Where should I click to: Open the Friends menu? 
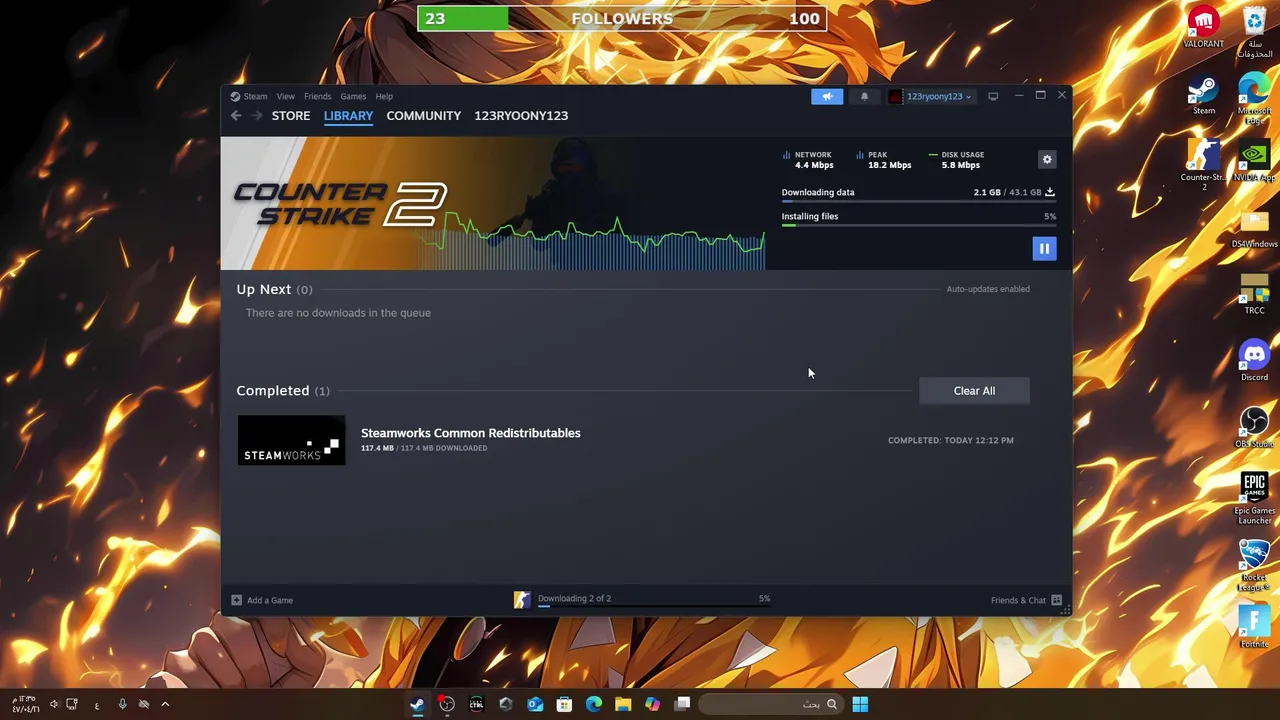(x=317, y=97)
